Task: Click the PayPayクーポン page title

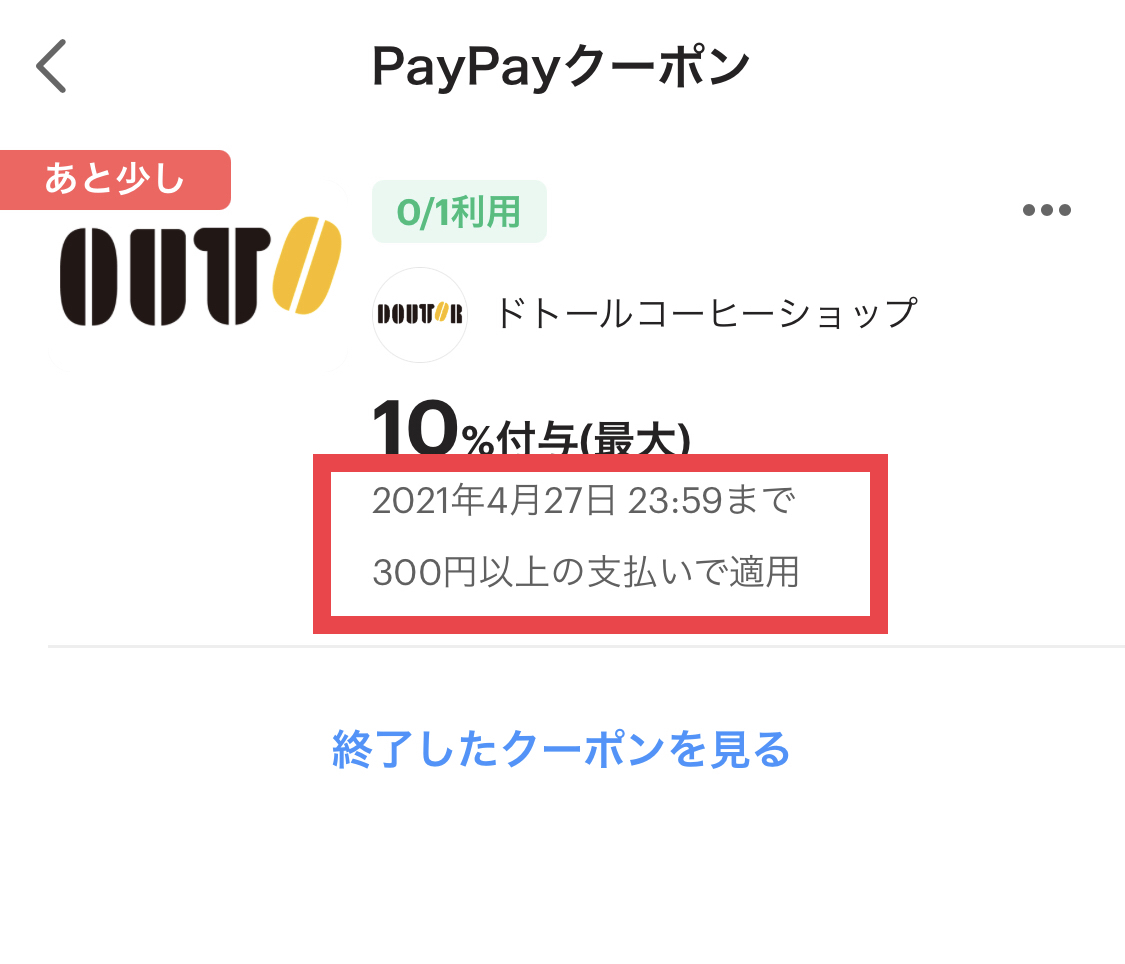Action: click(x=561, y=67)
